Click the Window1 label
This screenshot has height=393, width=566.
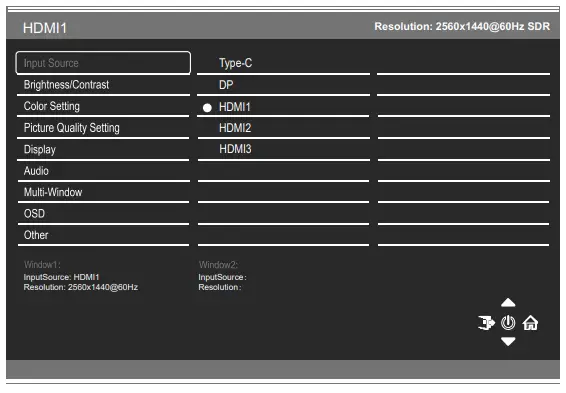[x=42, y=265]
